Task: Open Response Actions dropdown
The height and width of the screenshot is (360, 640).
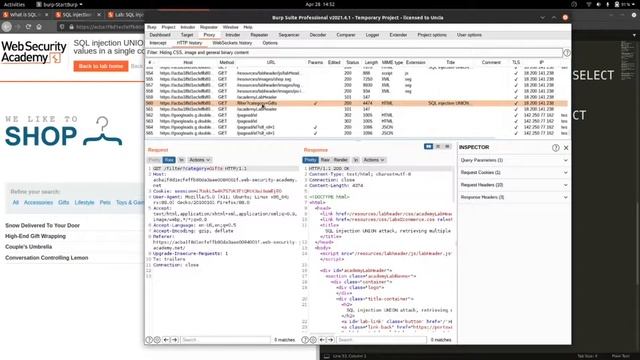Action: (374, 160)
